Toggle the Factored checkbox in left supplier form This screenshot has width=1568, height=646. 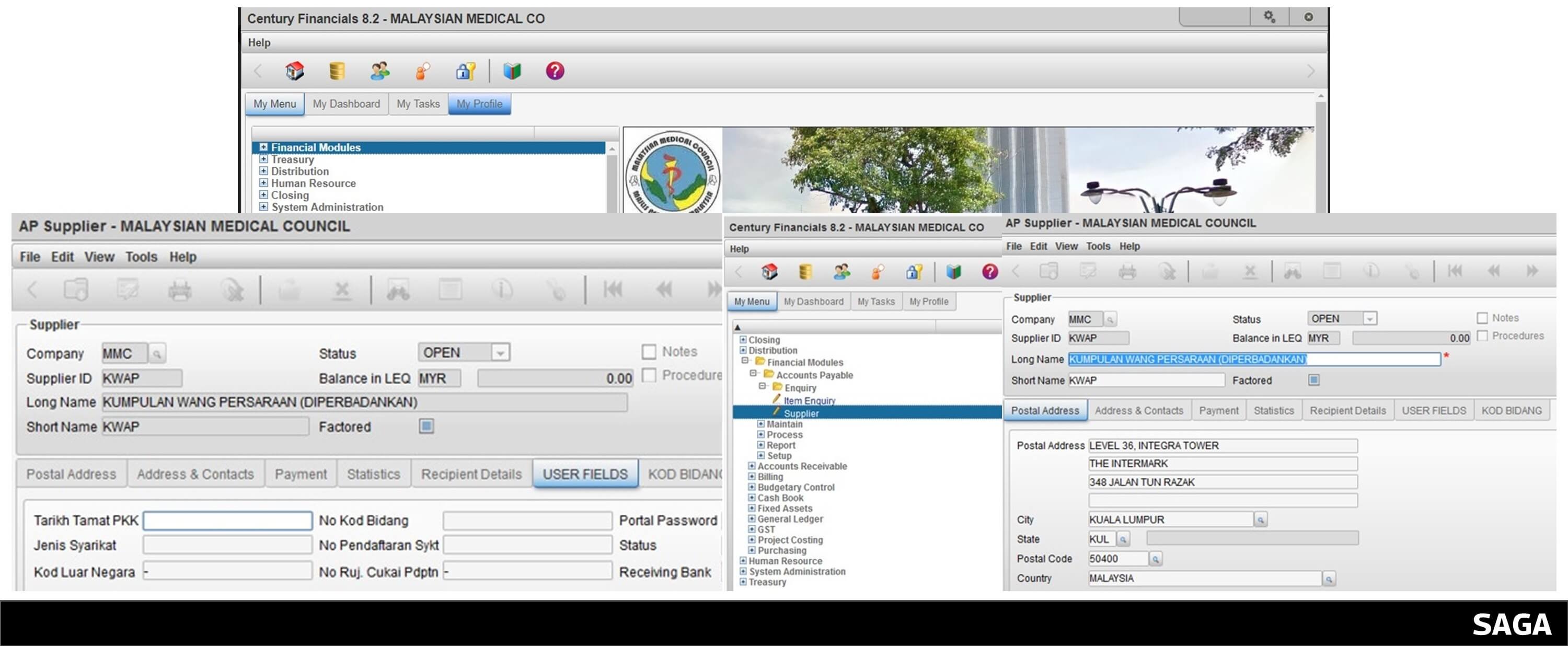[426, 426]
